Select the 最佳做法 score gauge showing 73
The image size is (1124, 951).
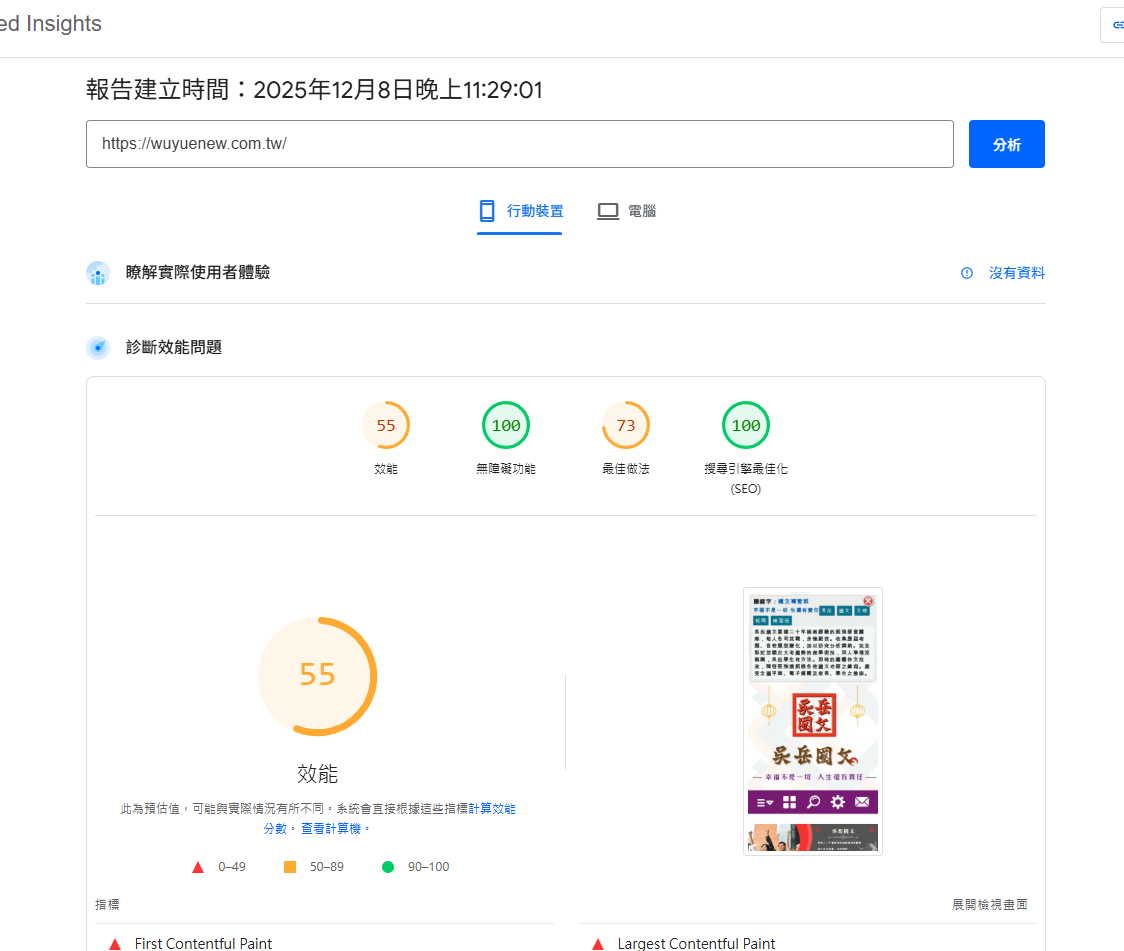626,426
